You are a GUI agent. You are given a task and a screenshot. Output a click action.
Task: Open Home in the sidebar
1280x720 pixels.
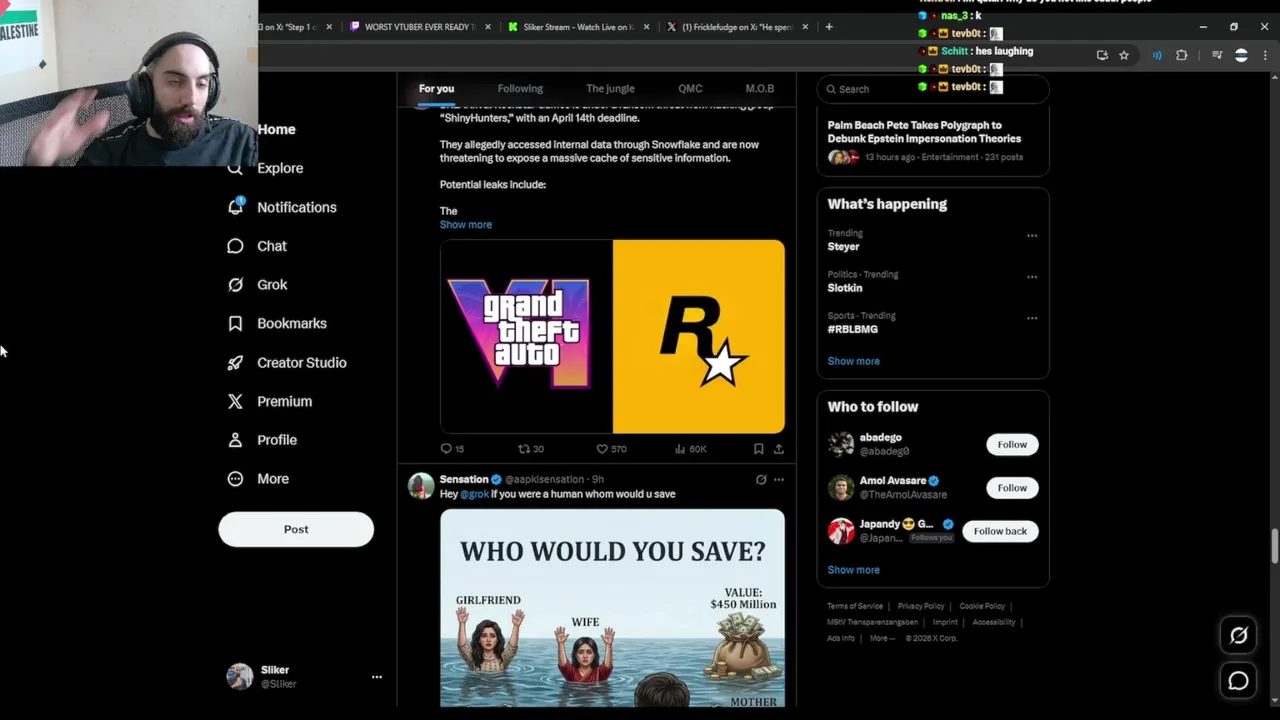[x=276, y=129]
